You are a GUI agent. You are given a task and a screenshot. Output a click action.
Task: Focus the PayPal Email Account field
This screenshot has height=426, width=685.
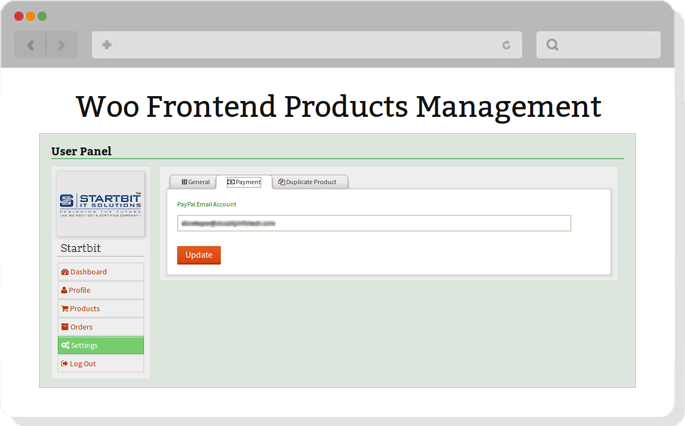click(373, 223)
